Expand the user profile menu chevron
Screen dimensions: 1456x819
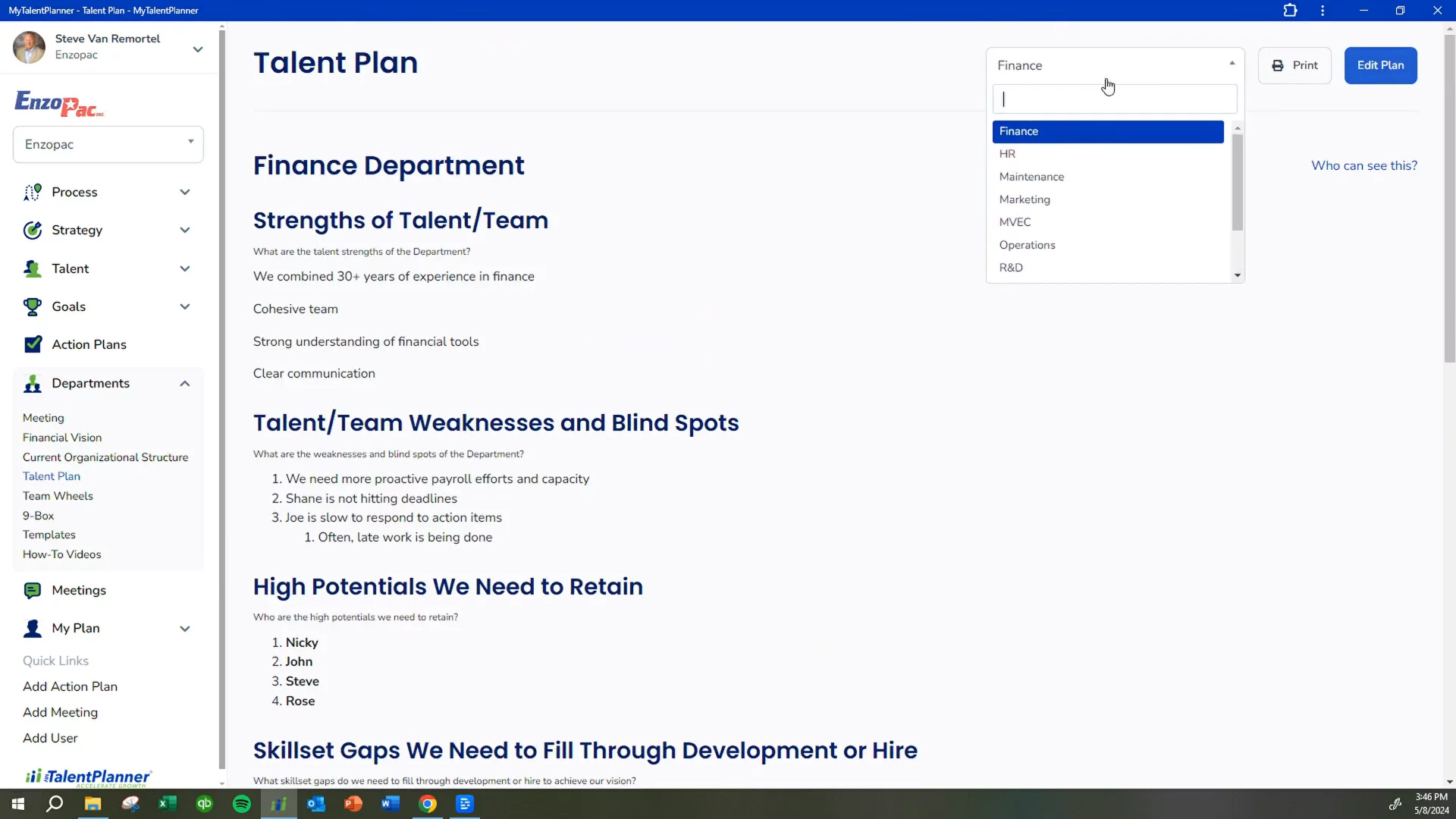tap(198, 49)
